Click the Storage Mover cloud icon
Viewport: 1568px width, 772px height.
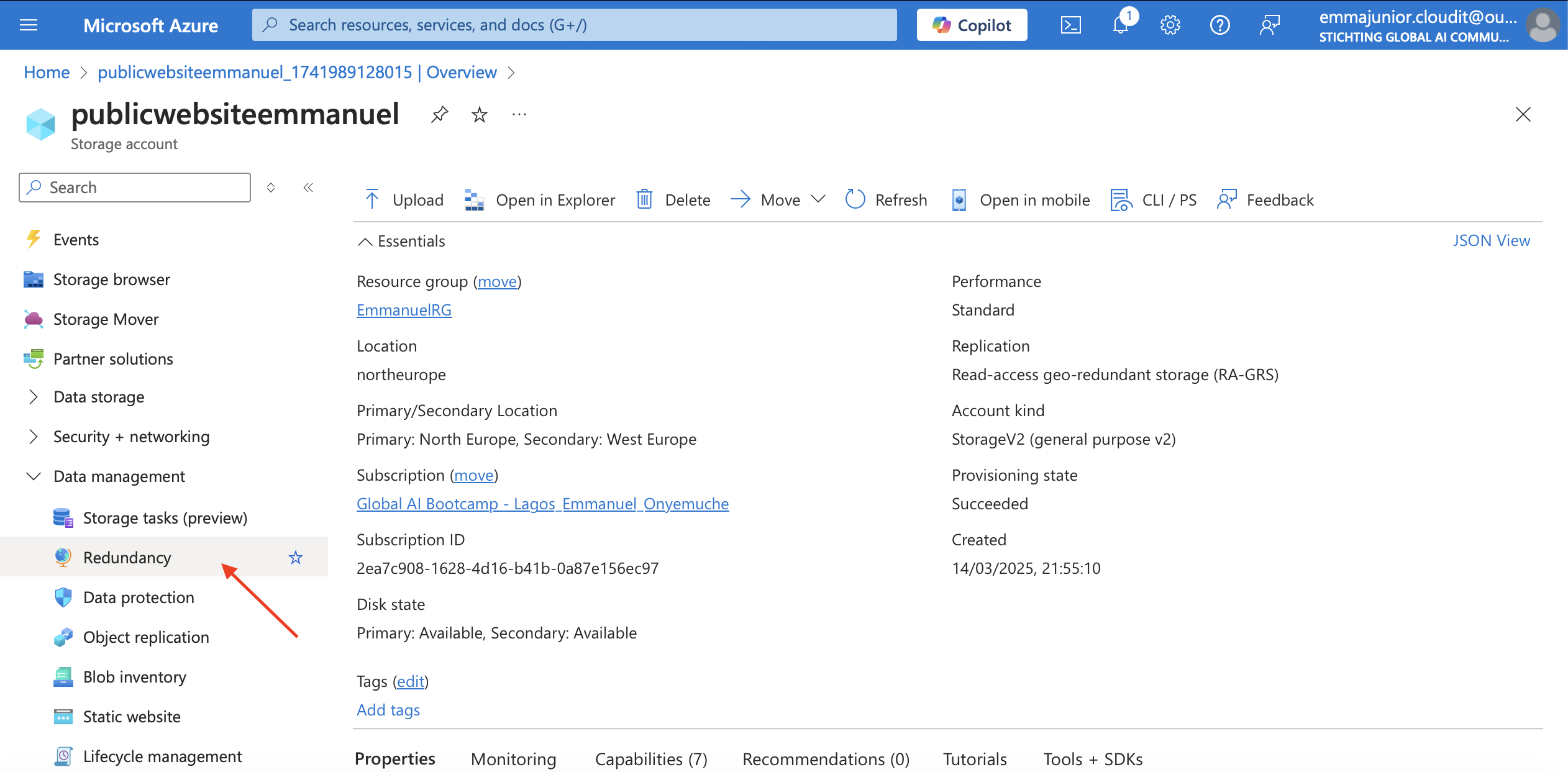tap(34, 319)
